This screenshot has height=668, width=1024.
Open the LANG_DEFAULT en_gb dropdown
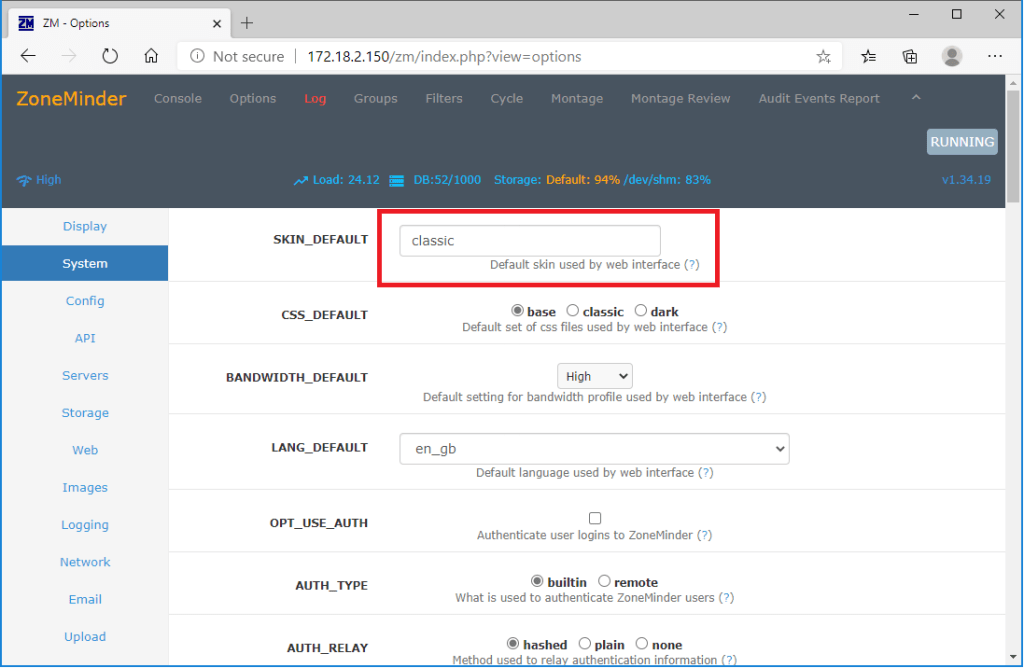point(594,449)
